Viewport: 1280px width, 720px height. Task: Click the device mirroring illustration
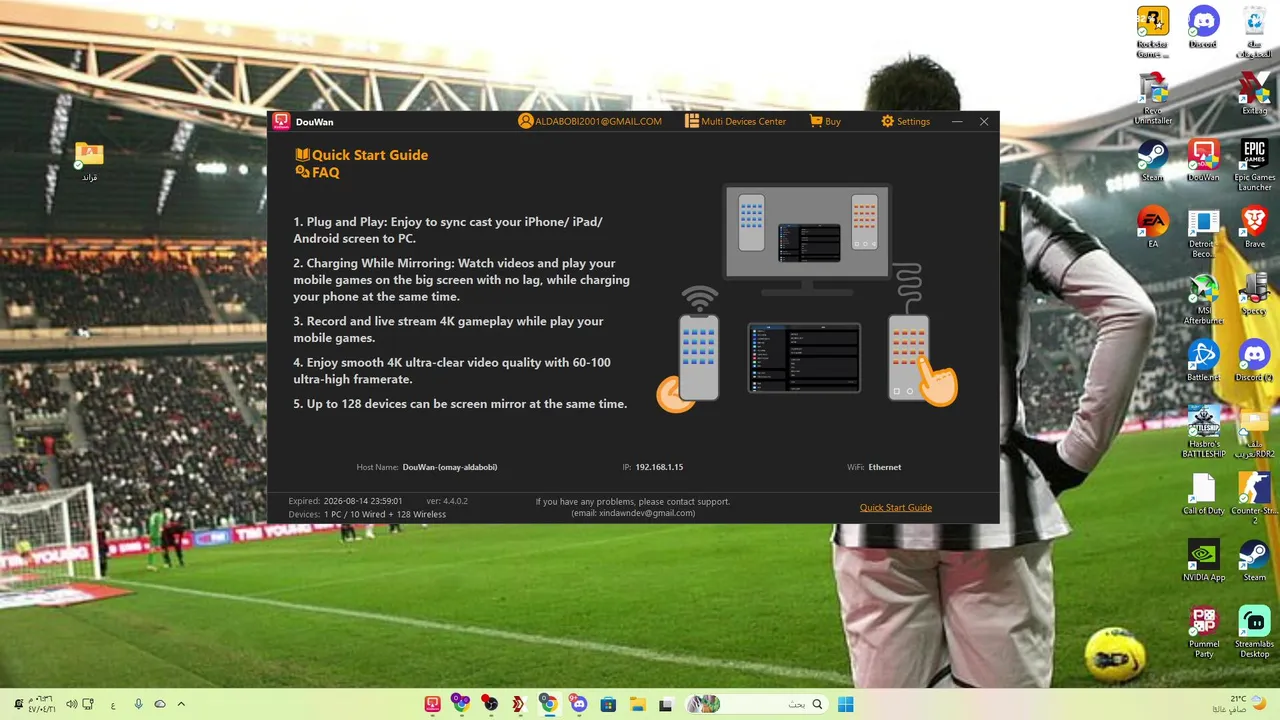pos(806,297)
